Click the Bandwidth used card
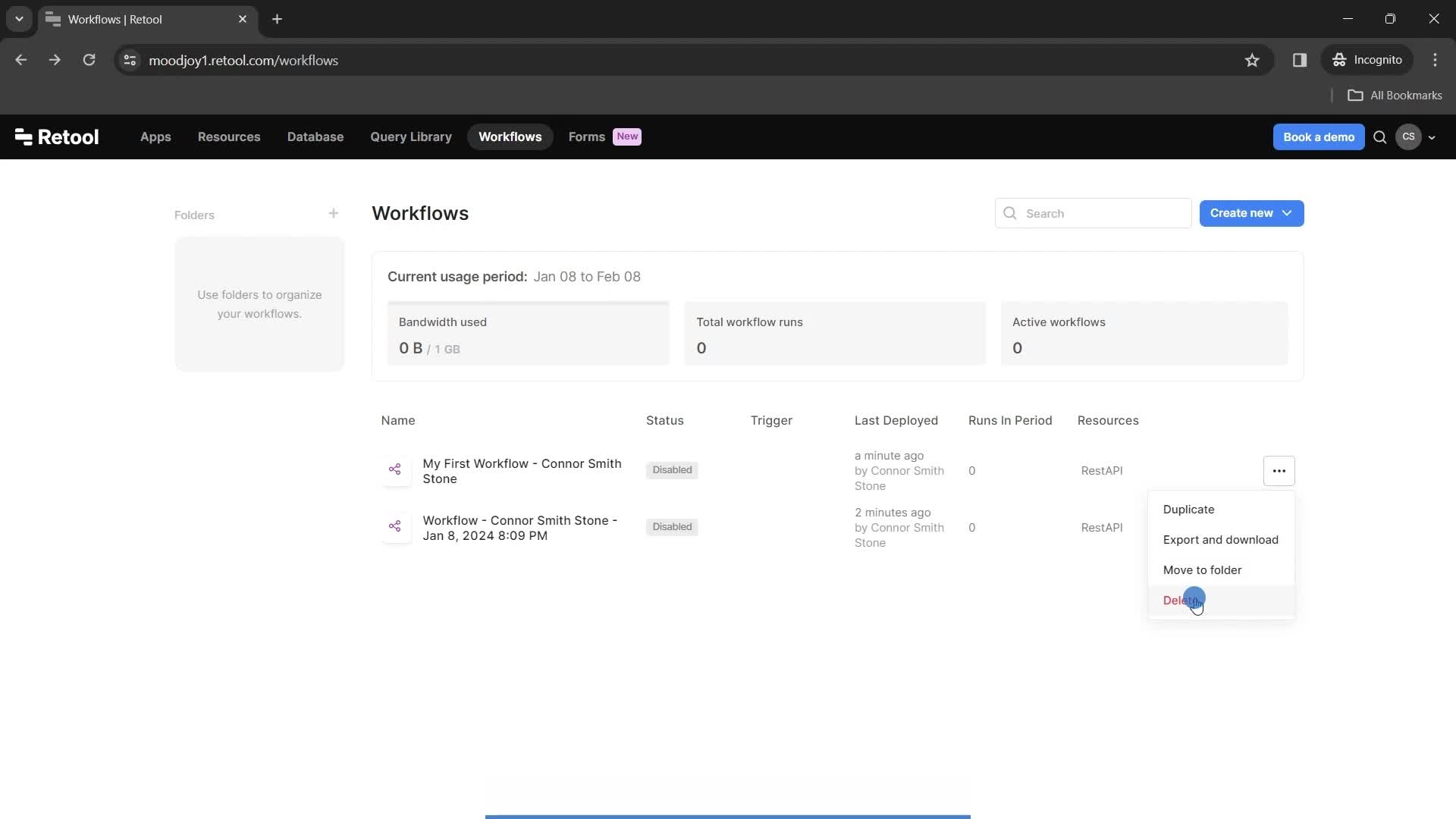This screenshot has width=1456, height=819. click(529, 334)
